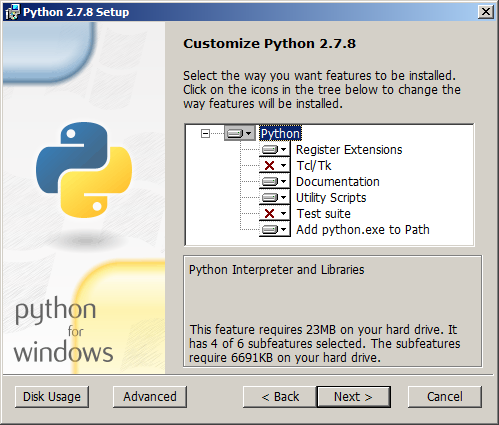Screen dimensions: 499x425
Task: Select the highlighted Python root item
Action: [280, 134]
